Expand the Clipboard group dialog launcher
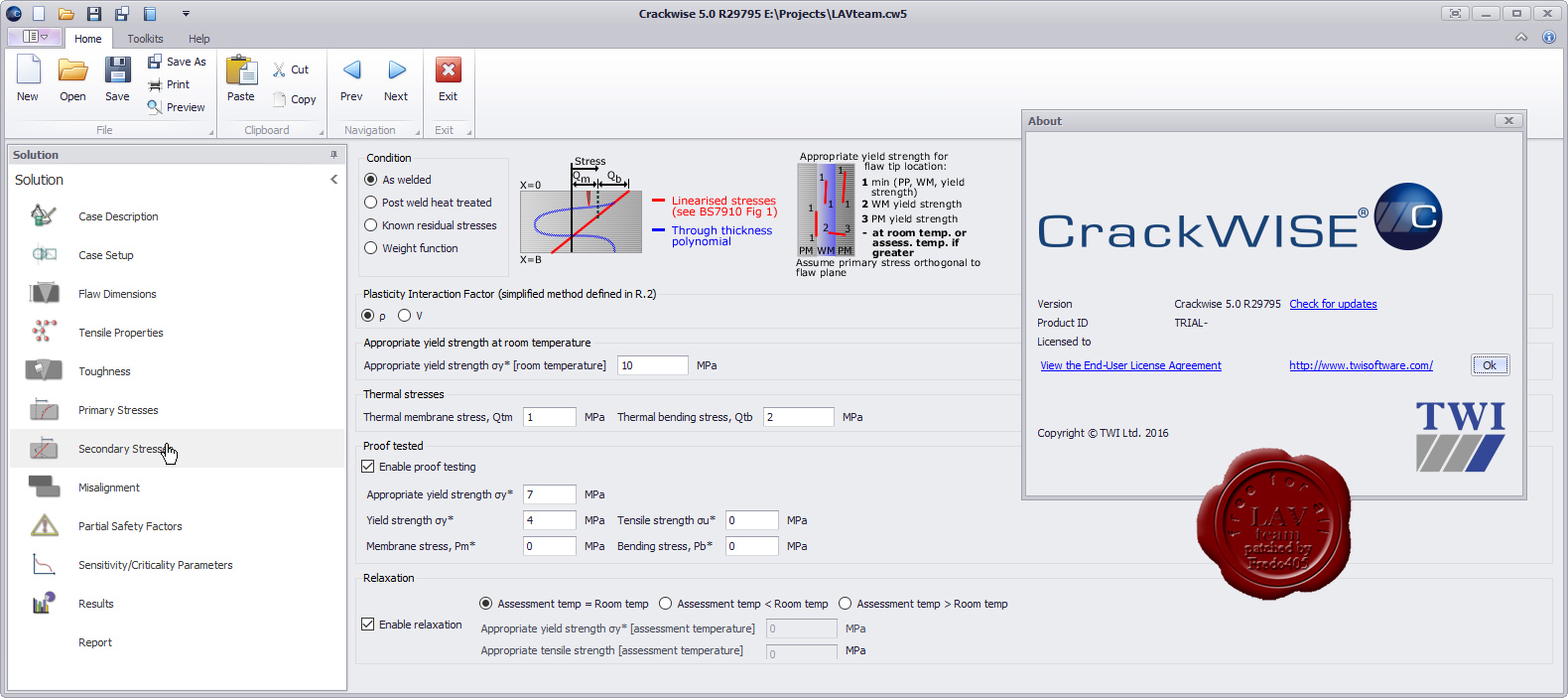The height and width of the screenshot is (698, 1568). coord(321,132)
